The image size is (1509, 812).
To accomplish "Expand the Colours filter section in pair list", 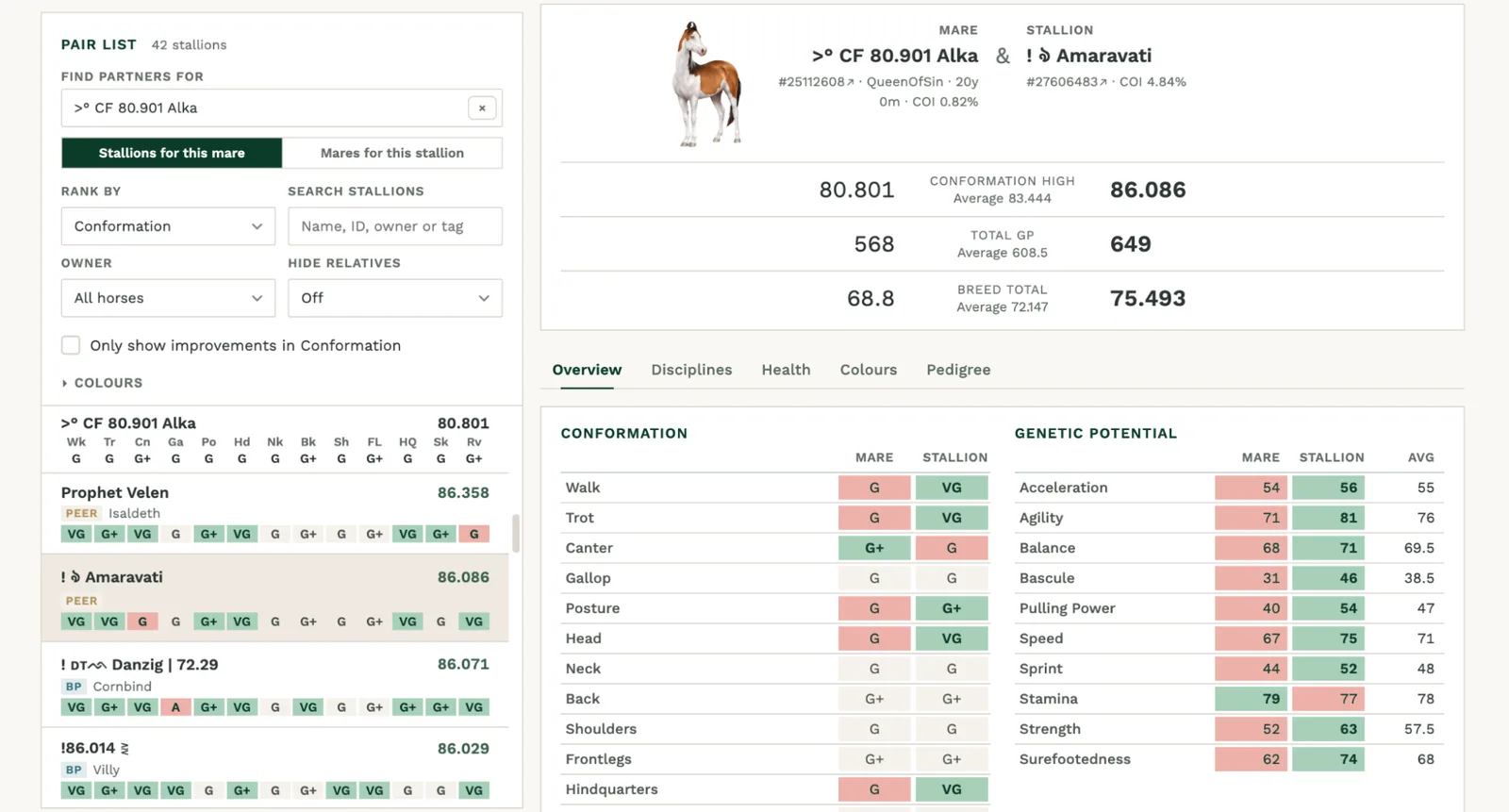I will (x=102, y=383).
